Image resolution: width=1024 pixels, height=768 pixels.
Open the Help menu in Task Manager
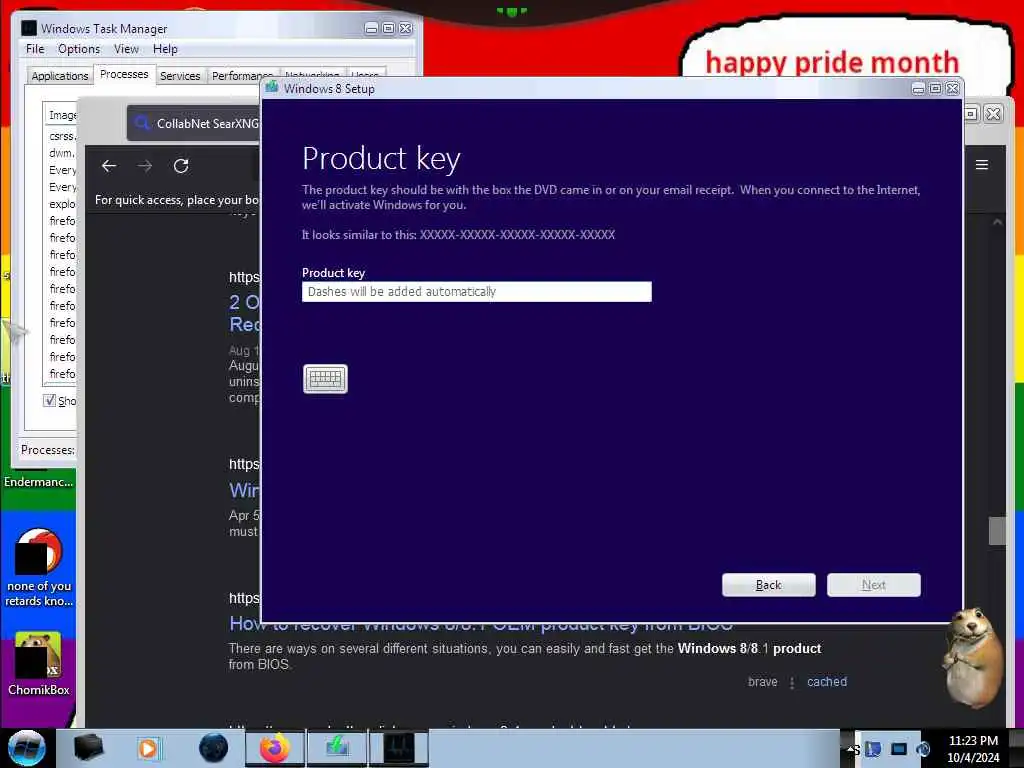coord(165,49)
